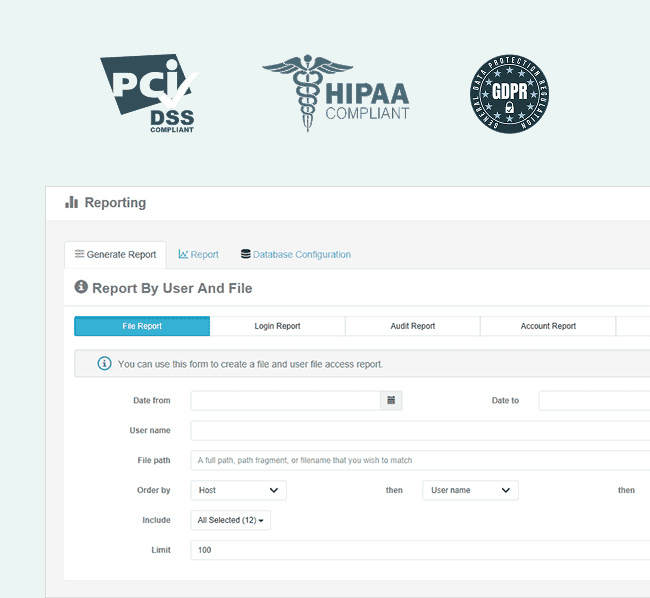The image size is (650, 598).
Task: Click the PCI DSS Compliant logo
Action: point(149,94)
